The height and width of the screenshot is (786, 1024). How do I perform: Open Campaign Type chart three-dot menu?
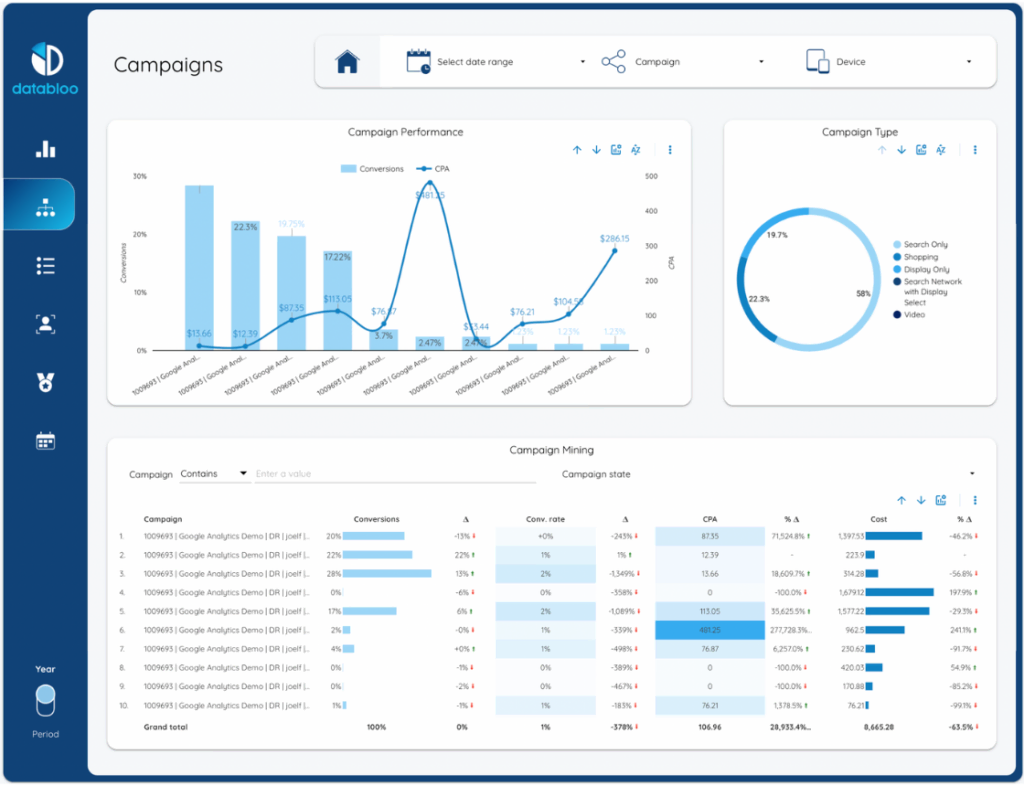pyautogui.click(x=975, y=150)
